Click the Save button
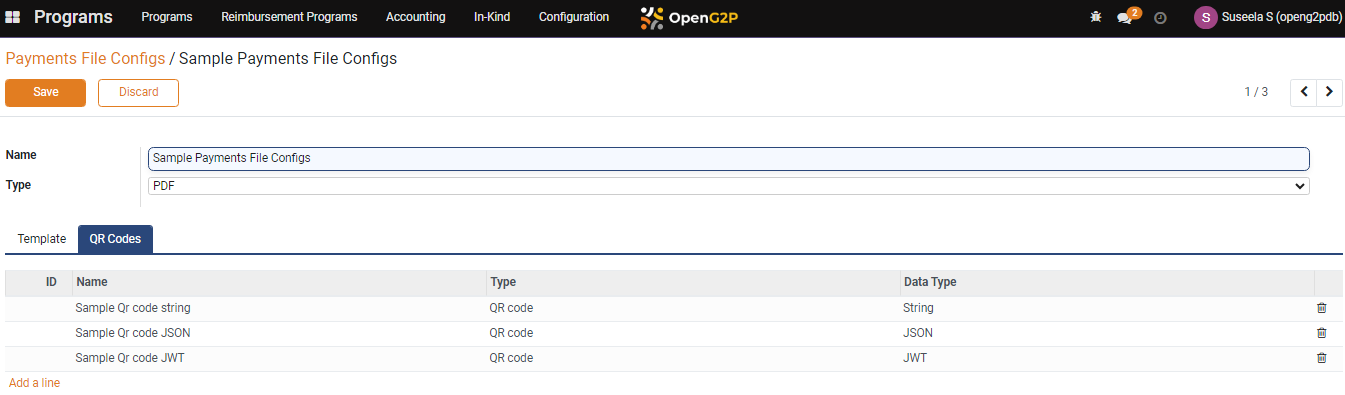The width and height of the screenshot is (1345, 395). [x=46, y=92]
